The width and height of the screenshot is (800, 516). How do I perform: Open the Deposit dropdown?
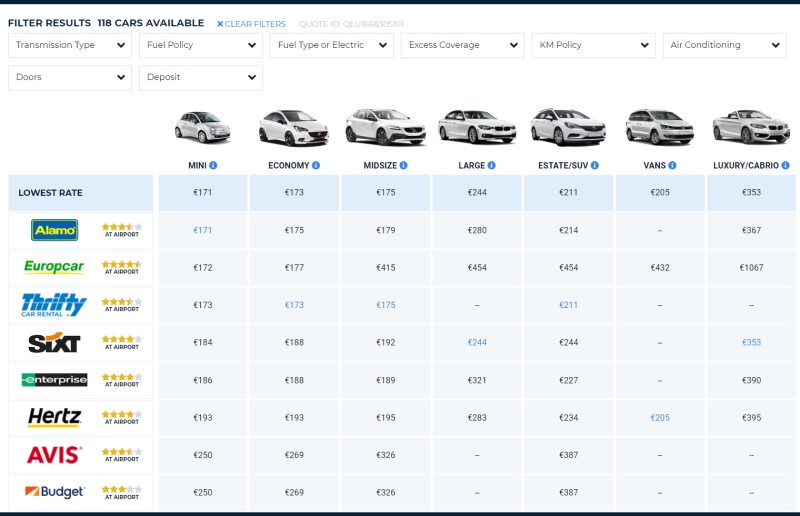click(x=201, y=78)
